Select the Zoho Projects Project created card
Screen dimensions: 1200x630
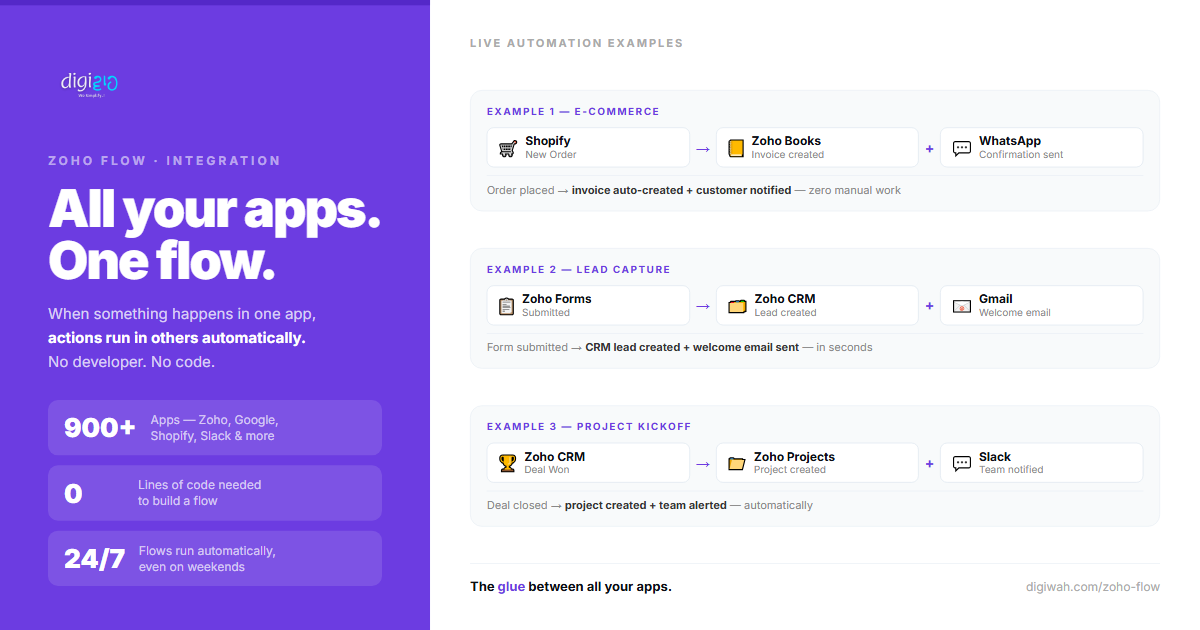click(817, 463)
